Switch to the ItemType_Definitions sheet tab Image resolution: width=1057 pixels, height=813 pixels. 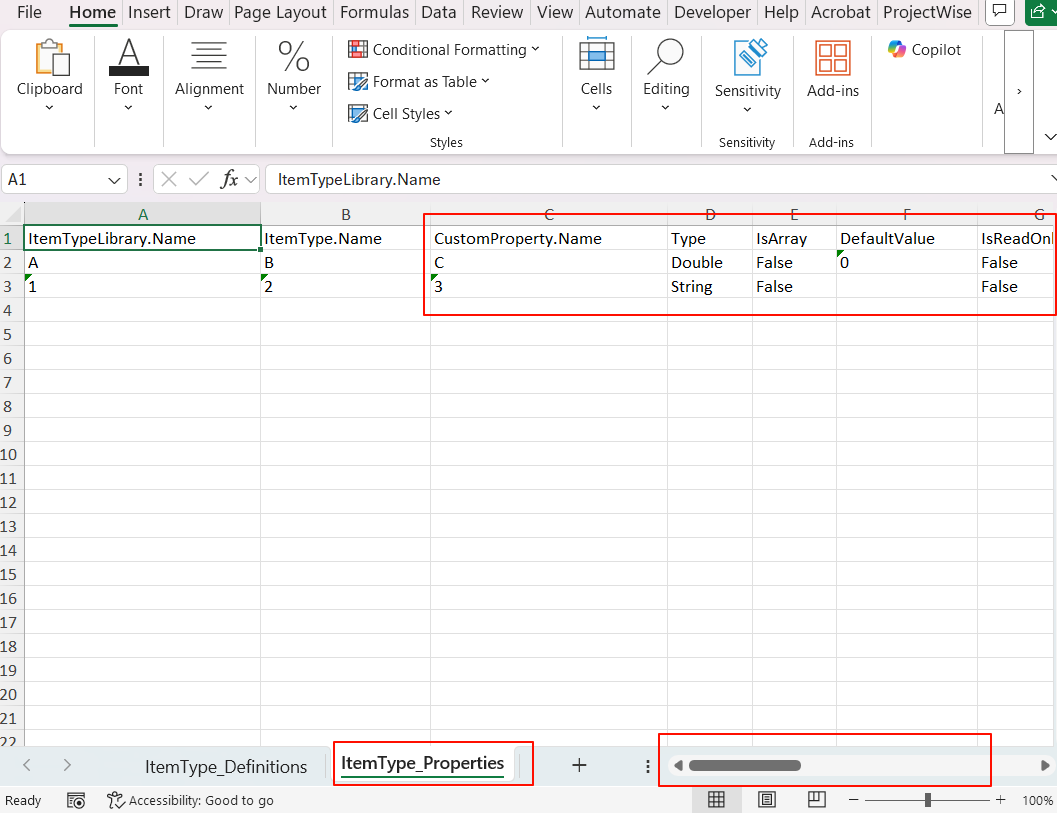(x=226, y=767)
